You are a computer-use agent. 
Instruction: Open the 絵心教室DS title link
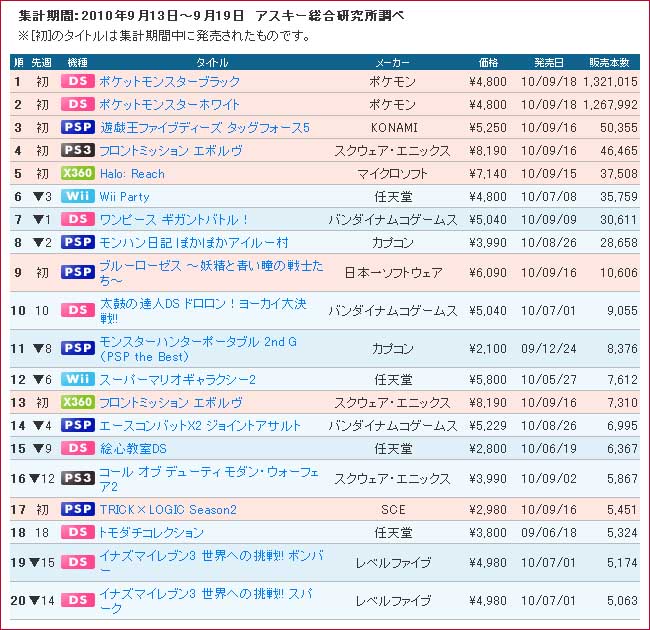click(x=133, y=448)
